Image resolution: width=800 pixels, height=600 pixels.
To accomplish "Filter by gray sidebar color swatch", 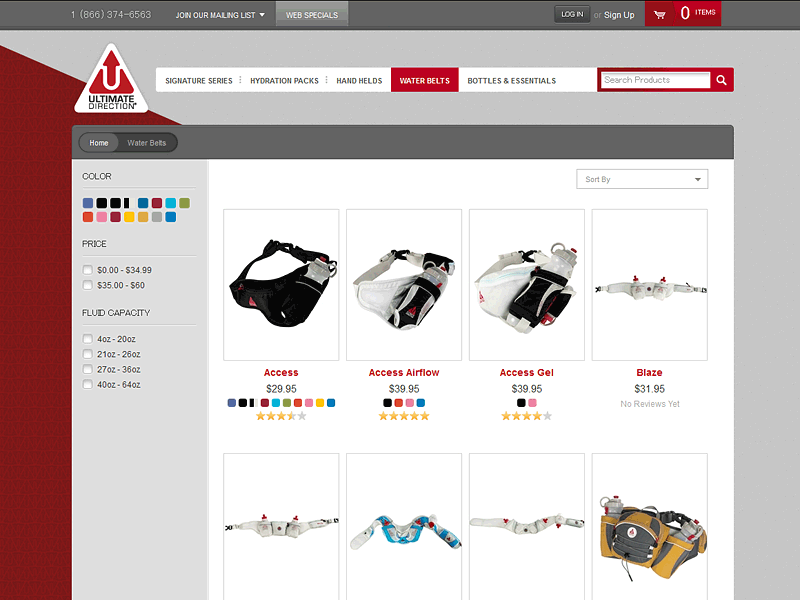I will 157,217.
